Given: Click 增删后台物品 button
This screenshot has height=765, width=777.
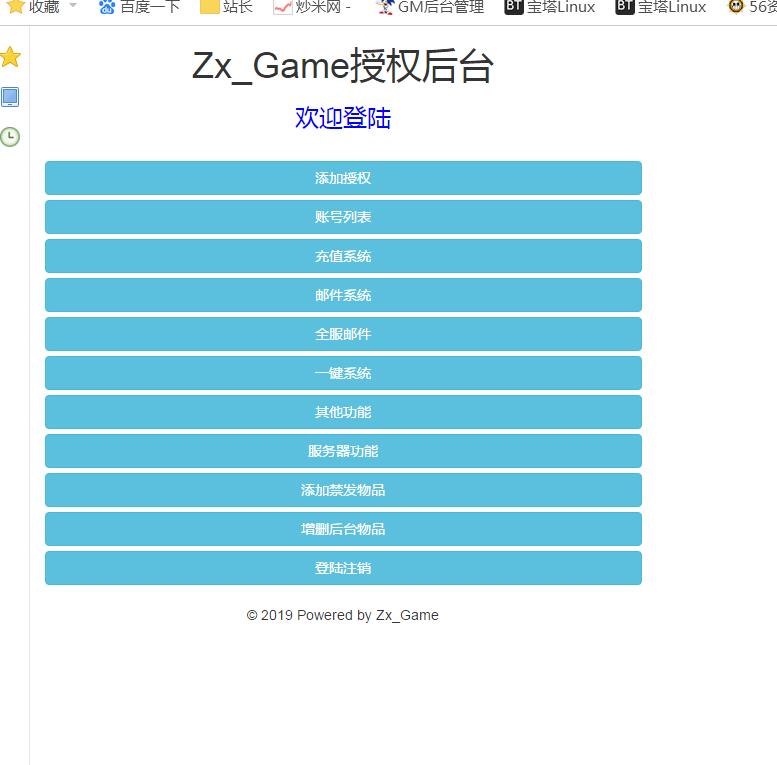Looking at the screenshot, I should (x=343, y=529).
